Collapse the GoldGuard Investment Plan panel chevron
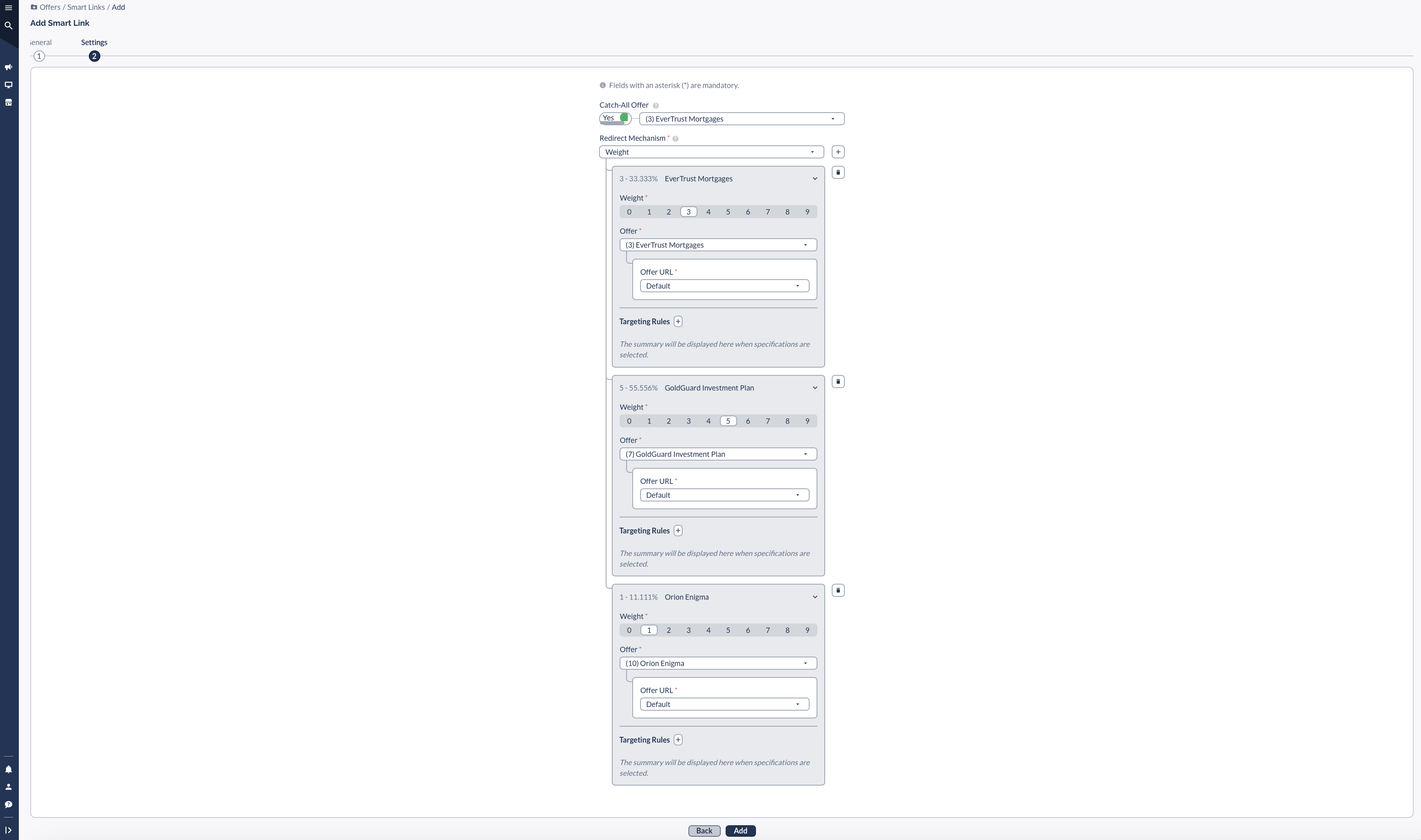The height and width of the screenshot is (840, 1421). pos(815,388)
